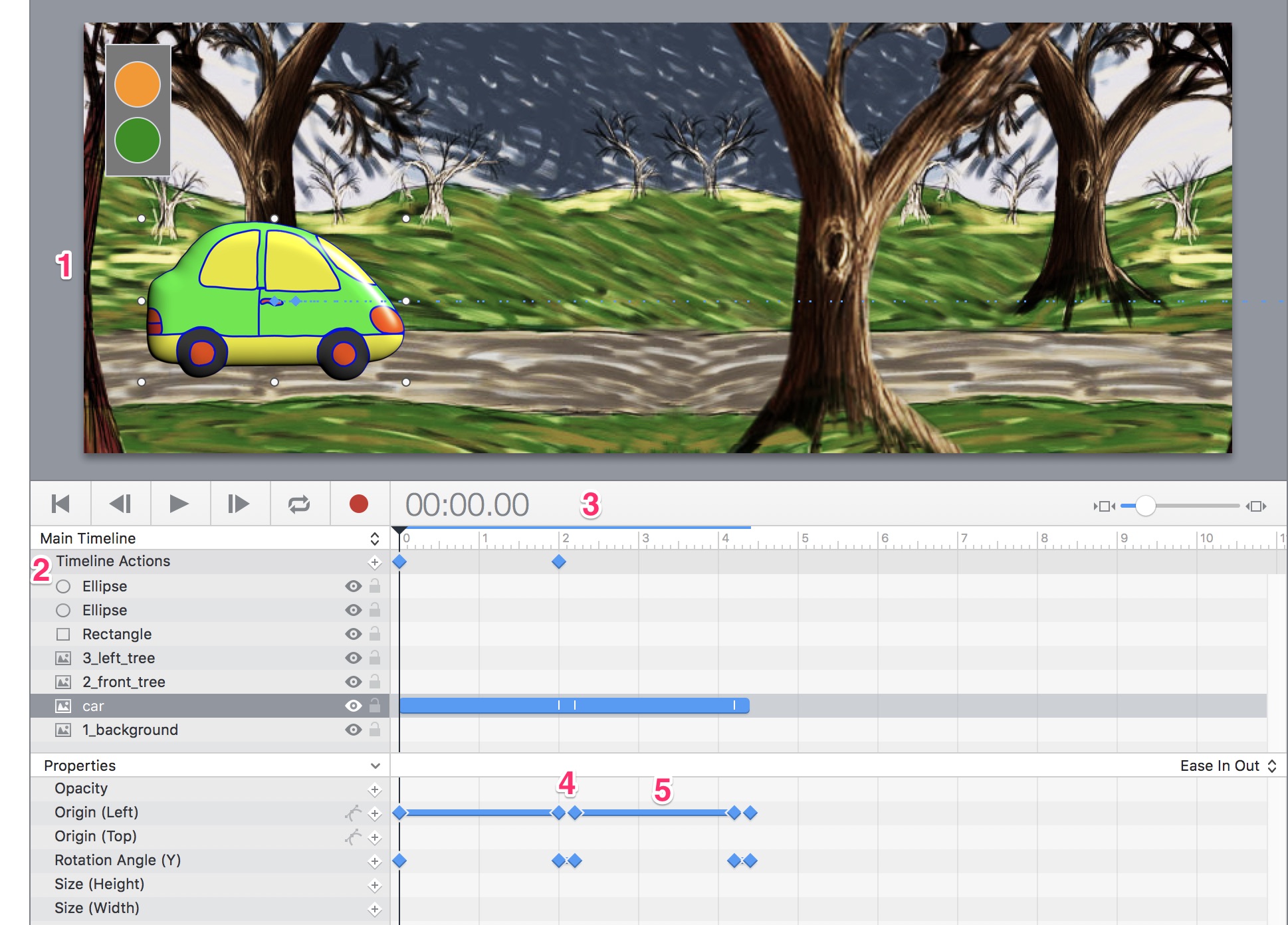Click the step backward frame icon
Viewport: 1288px width, 925px height.
click(120, 504)
